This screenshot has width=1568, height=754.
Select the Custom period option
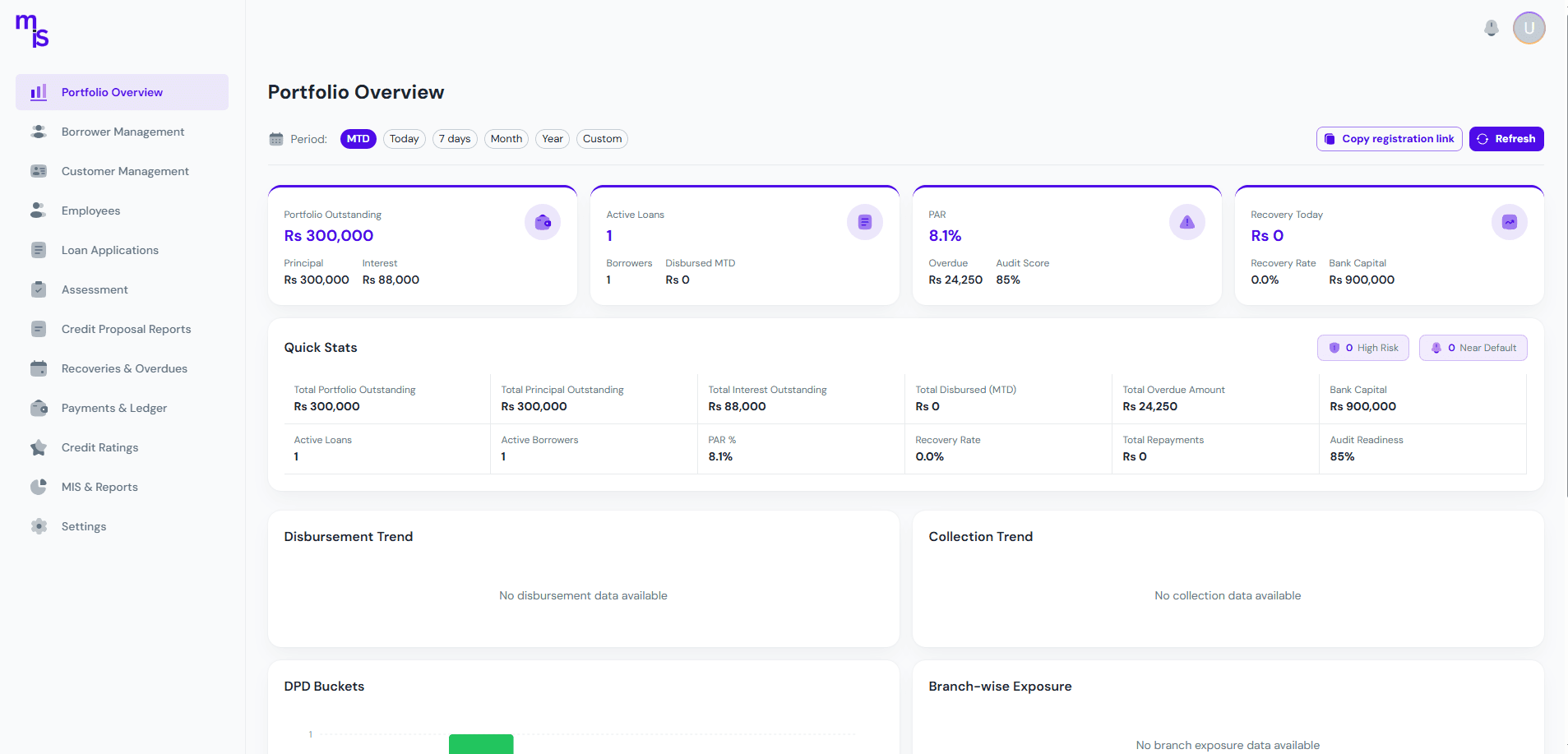602,139
